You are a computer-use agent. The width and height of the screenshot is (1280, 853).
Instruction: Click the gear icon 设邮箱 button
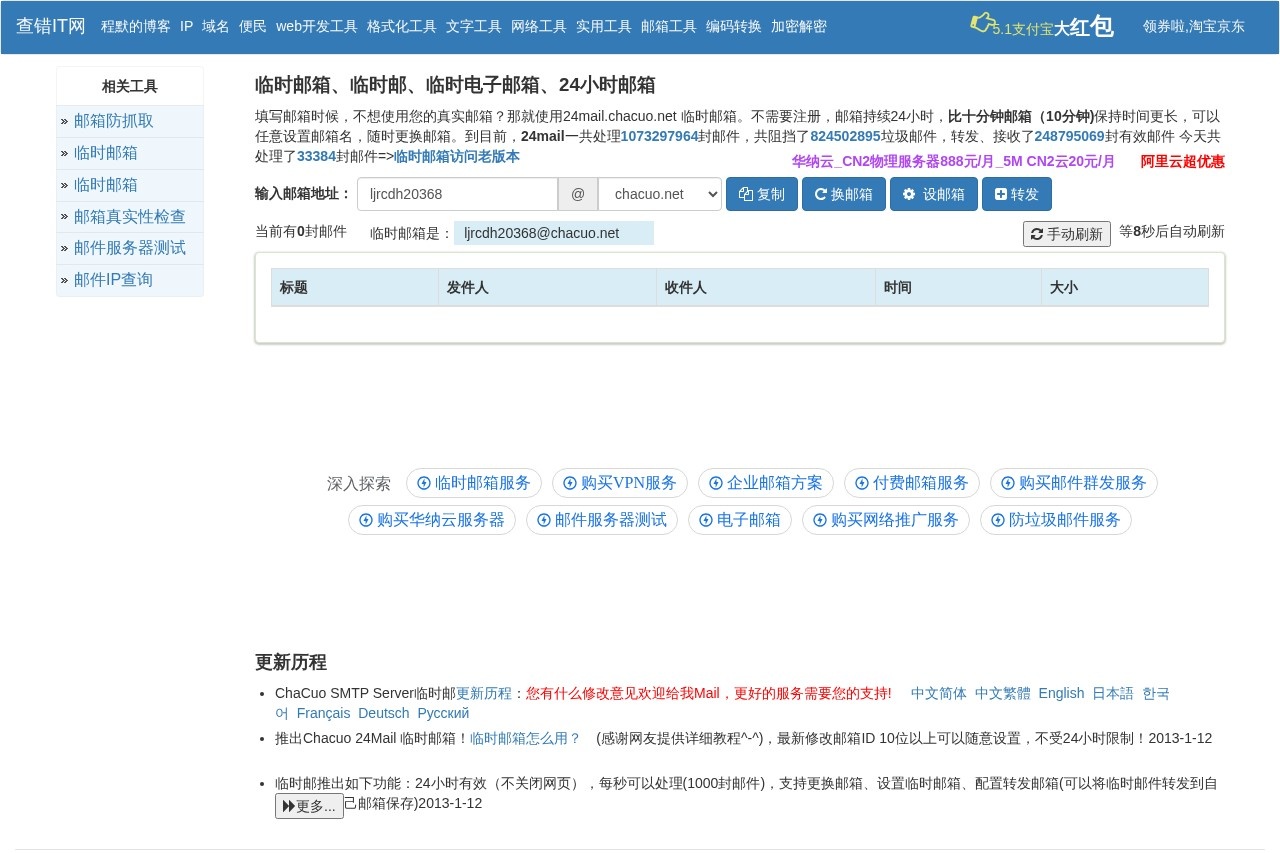tap(933, 194)
